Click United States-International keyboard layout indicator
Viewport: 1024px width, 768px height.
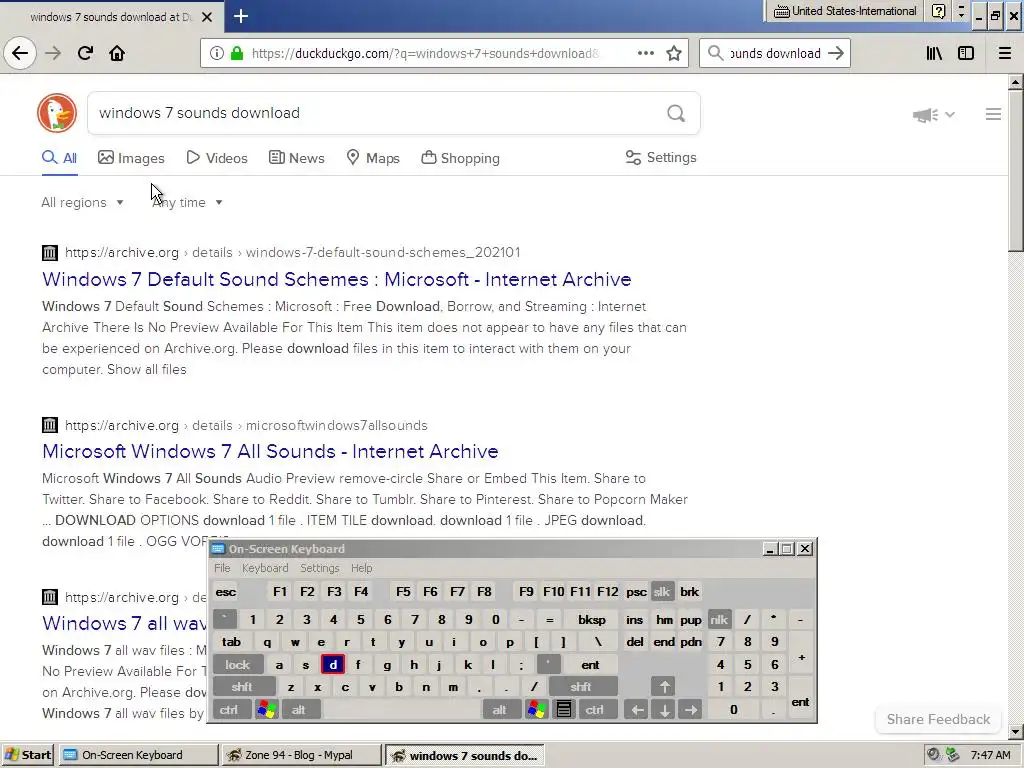[x=845, y=11]
